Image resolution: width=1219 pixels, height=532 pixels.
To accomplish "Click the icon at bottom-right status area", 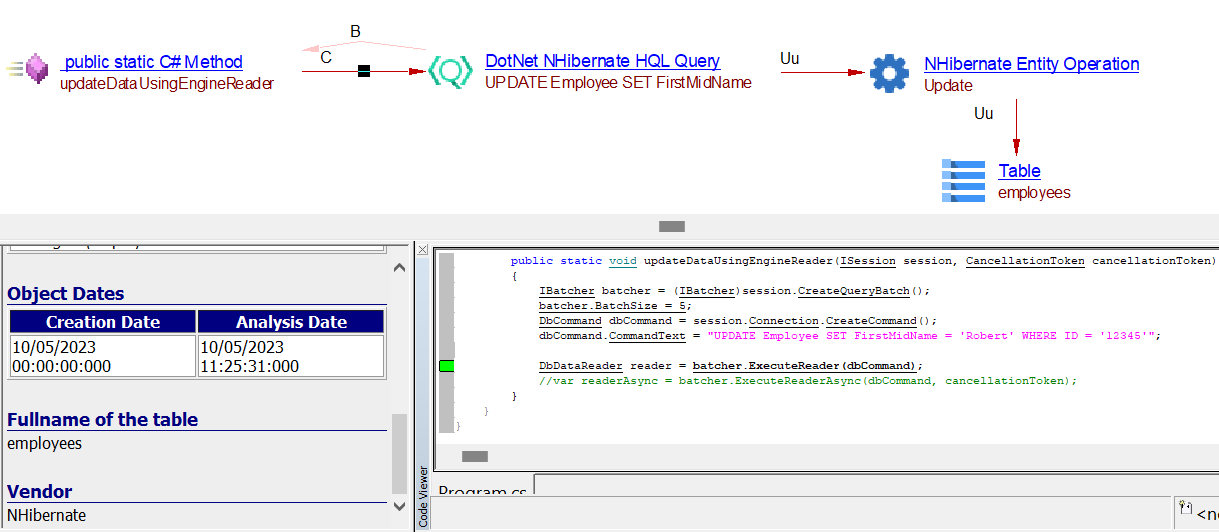I will point(1184,508).
